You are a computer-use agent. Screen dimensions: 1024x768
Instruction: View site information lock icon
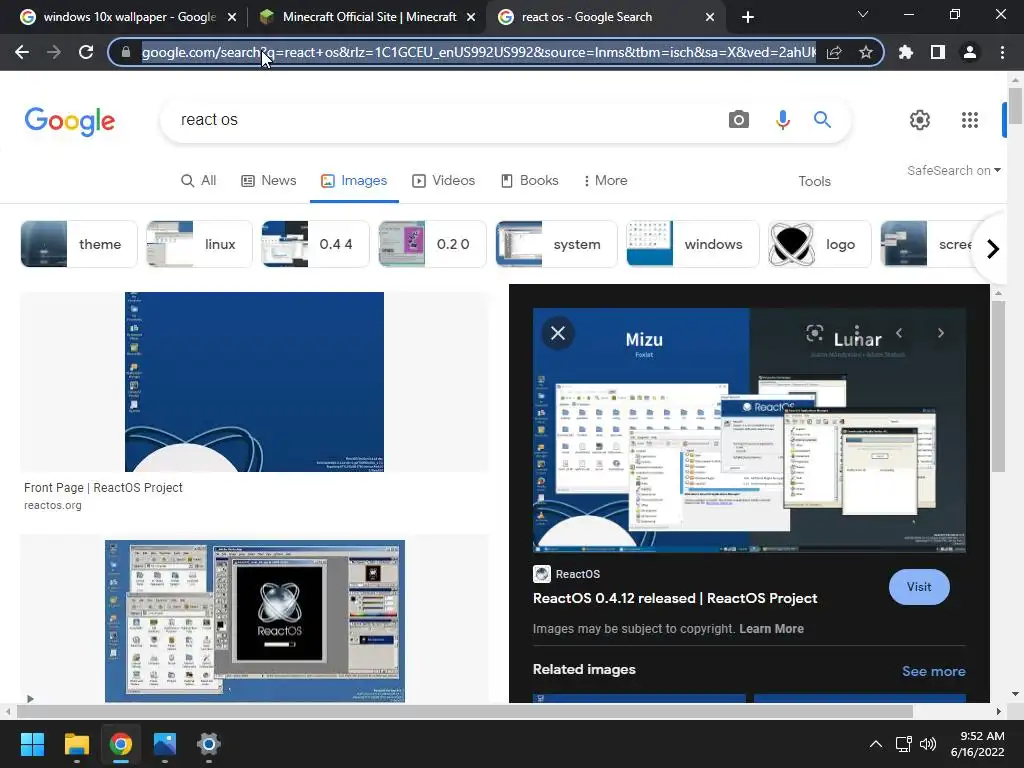126,52
